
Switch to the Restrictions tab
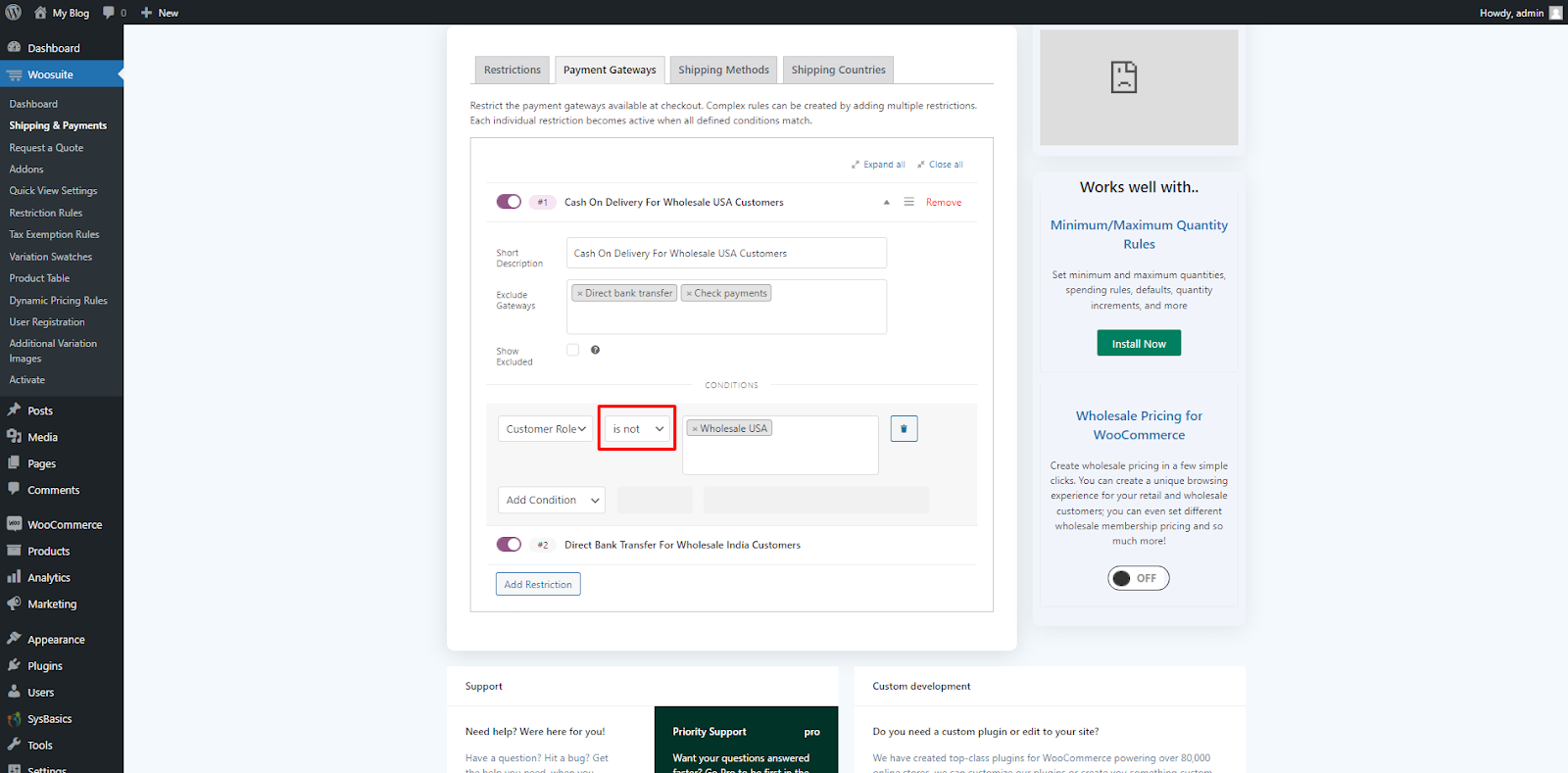pos(513,70)
